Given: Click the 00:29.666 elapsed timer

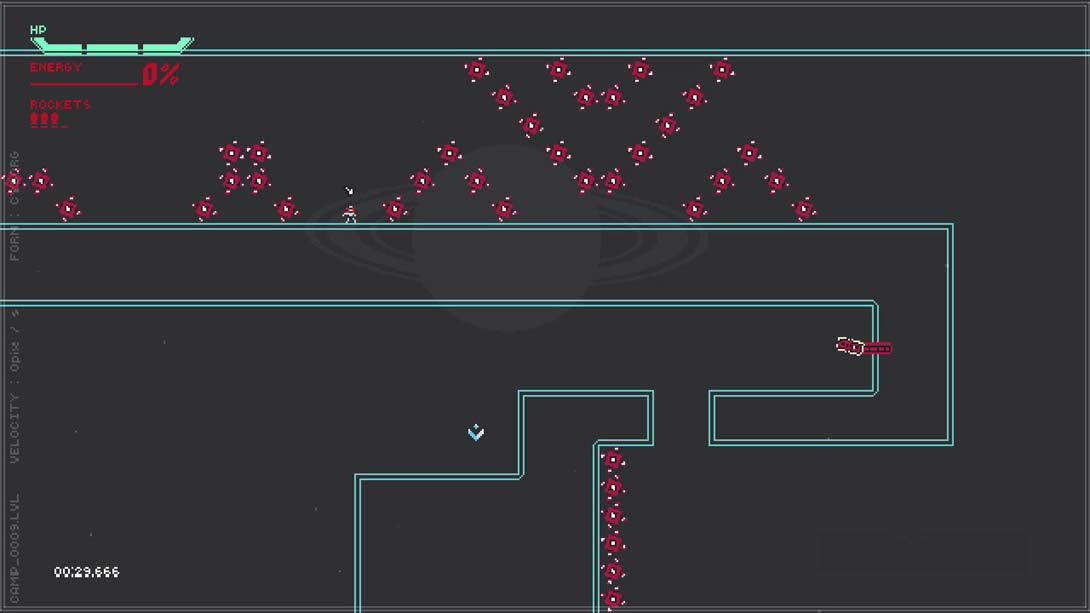Looking at the screenshot, I should pyautogui.click(x=87, y=572).
